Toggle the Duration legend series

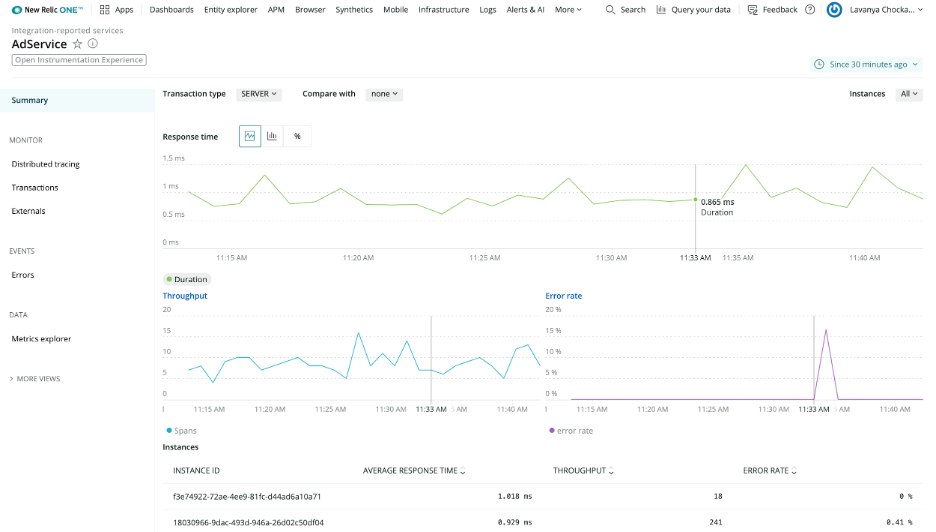point(187,279)
